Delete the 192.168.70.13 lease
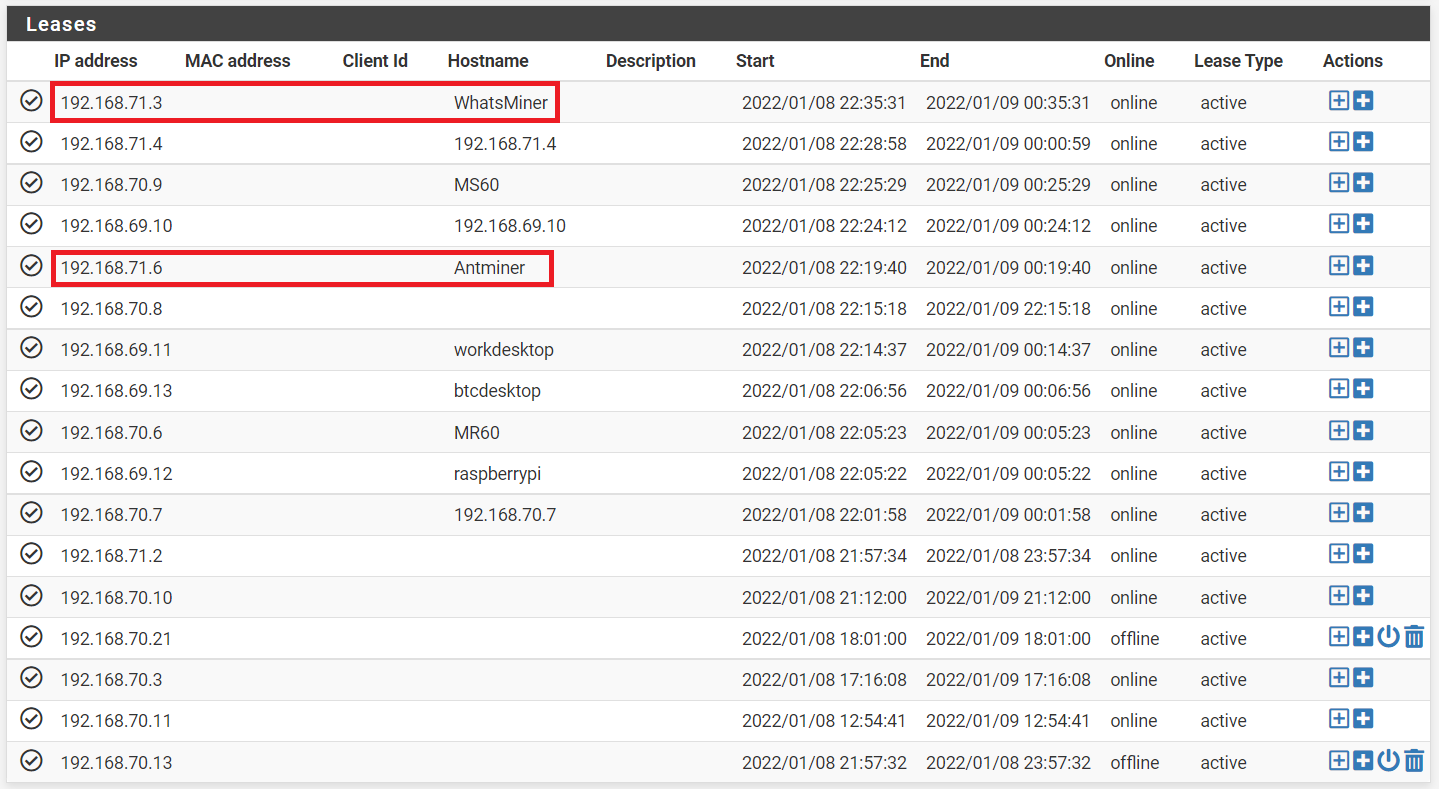The width and height of the screenshot is (1439, 789). coord(1414,761)
